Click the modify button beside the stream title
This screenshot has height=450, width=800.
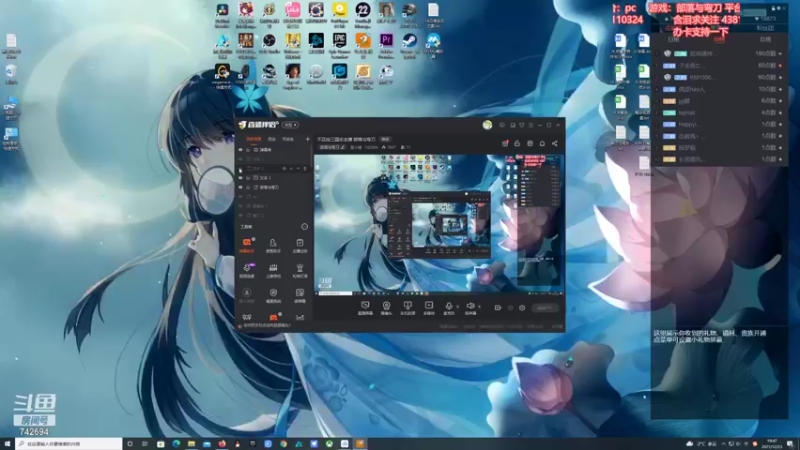point(385,139)
